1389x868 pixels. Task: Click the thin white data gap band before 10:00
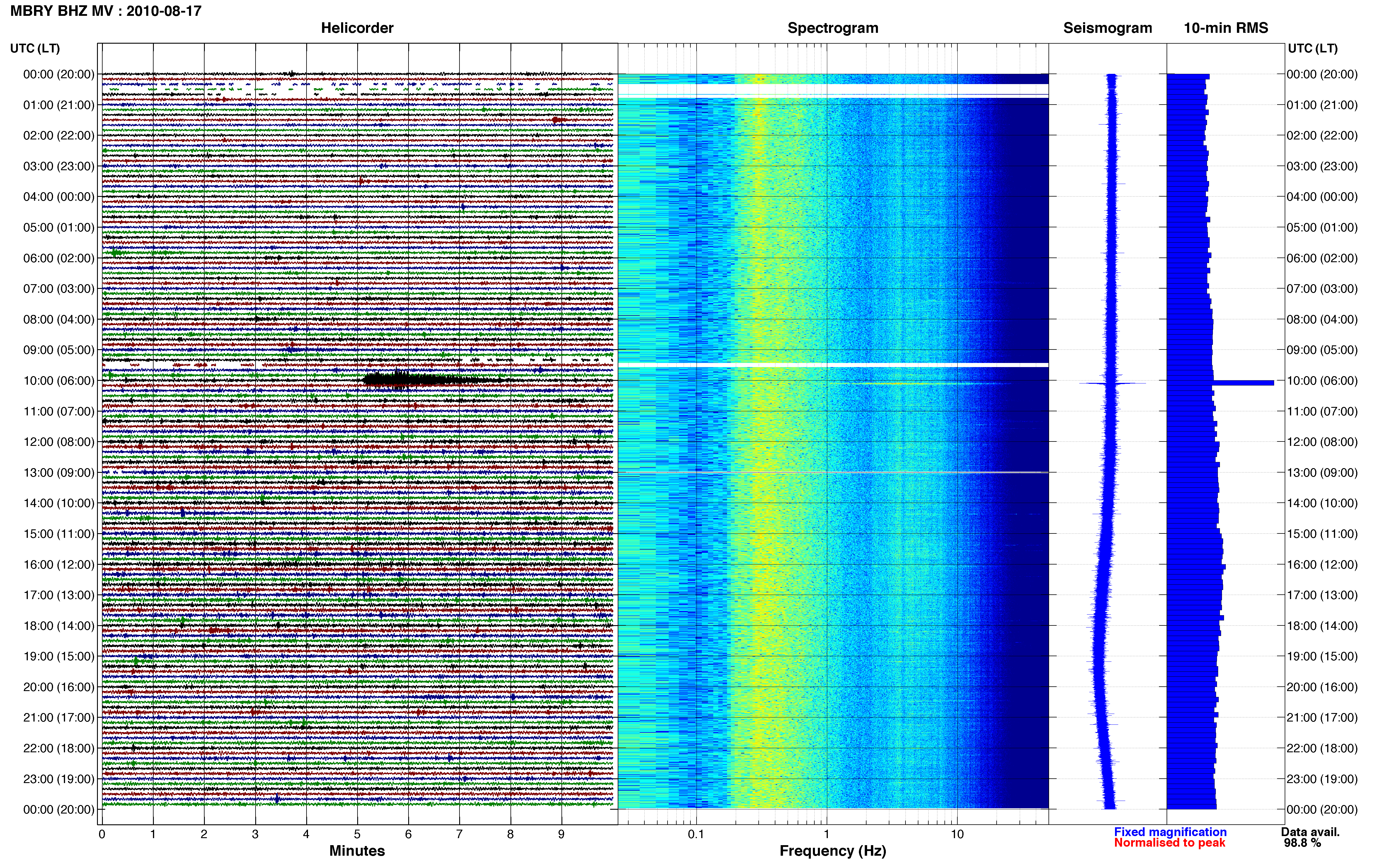click(x=833, y=365)
